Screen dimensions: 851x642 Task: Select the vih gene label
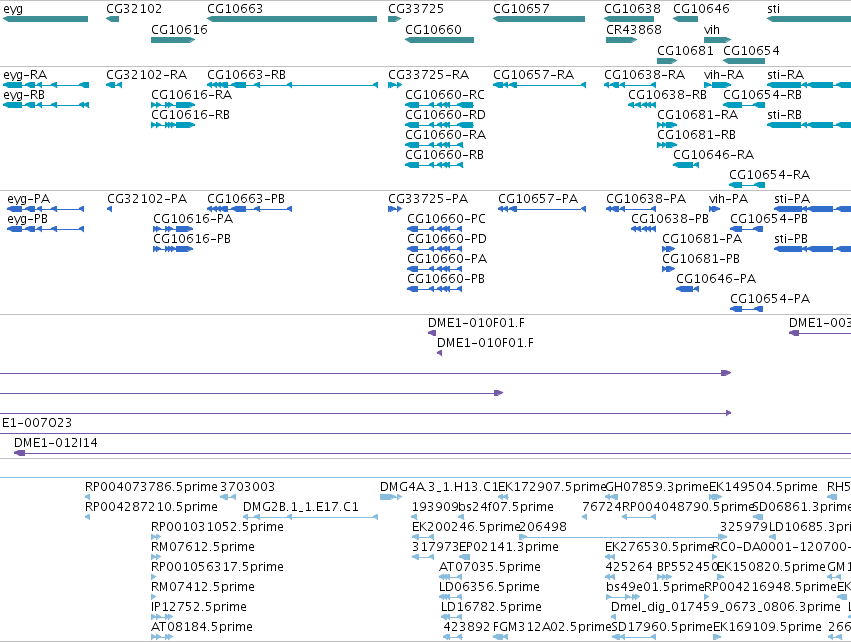coord(712,30)
